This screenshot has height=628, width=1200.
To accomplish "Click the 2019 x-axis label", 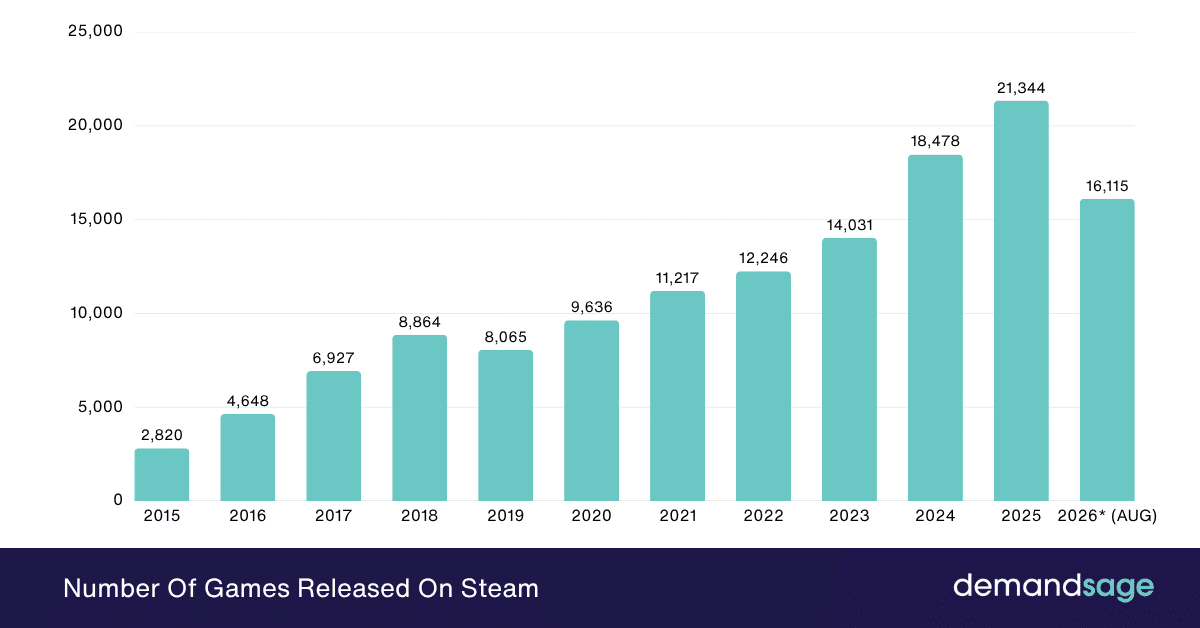I will pos(505,517).
